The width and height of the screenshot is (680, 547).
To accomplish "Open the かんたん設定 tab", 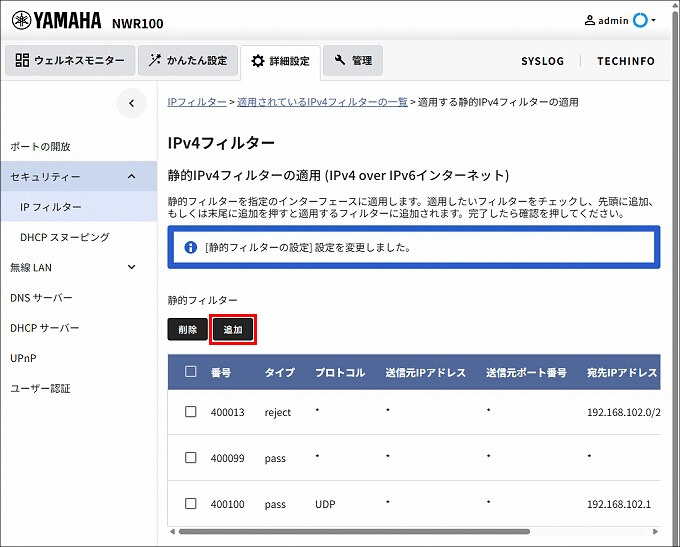I will (188, 60).
